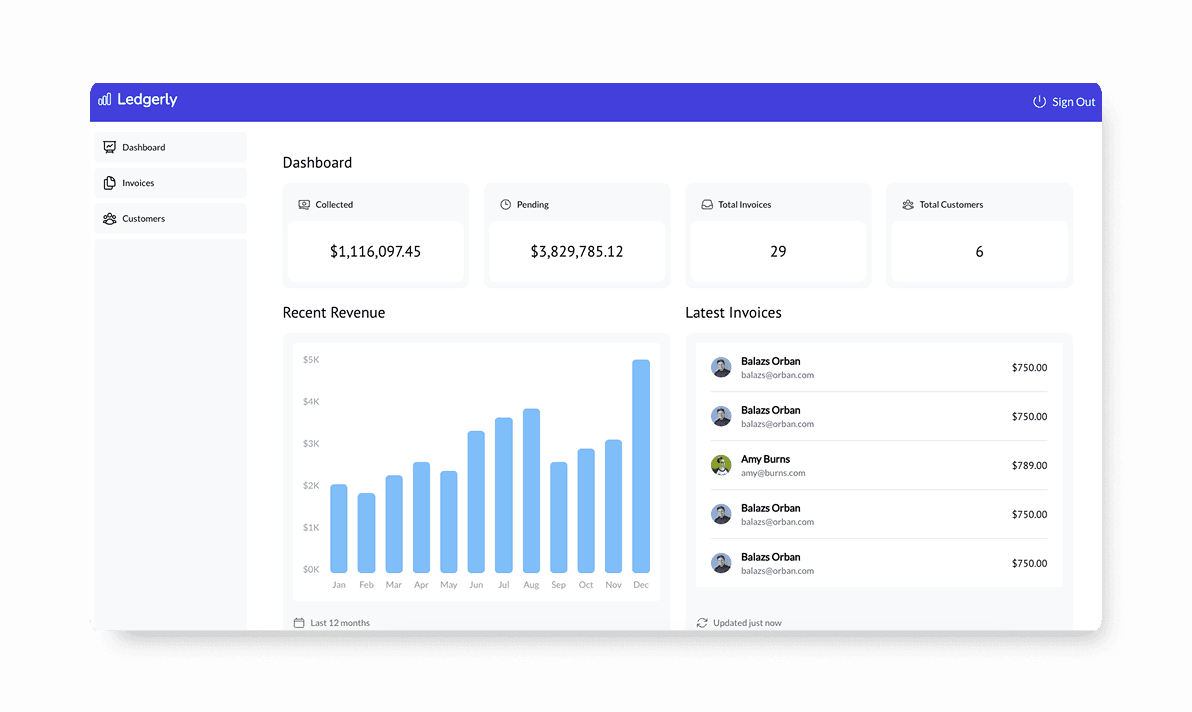Click the Dashboard page heading
This screenshot has width=1192, height=712.
tap(317, 163)
